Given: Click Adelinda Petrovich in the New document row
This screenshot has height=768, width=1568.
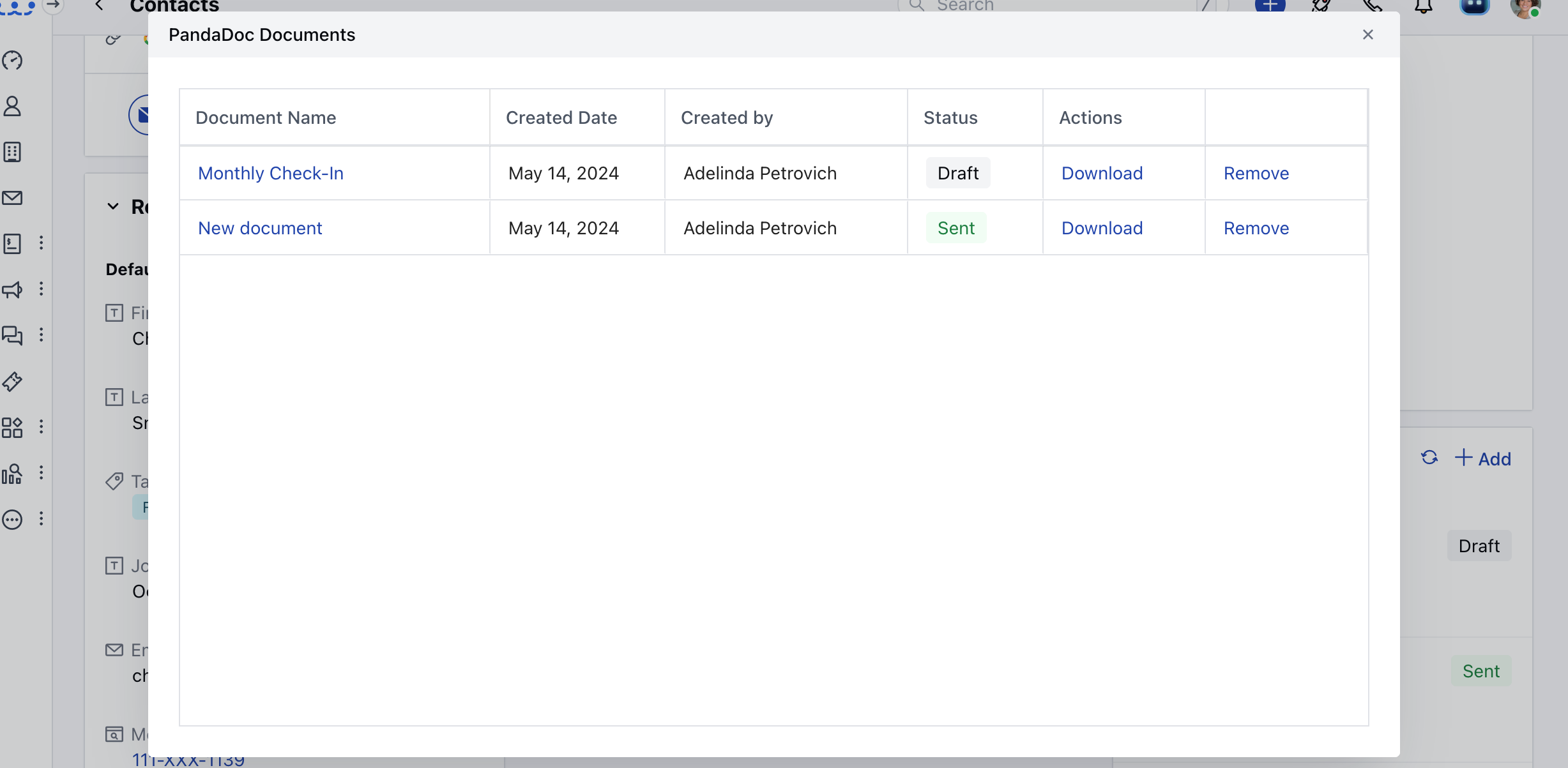Looking at the screenshot, I should click(760, 228).
